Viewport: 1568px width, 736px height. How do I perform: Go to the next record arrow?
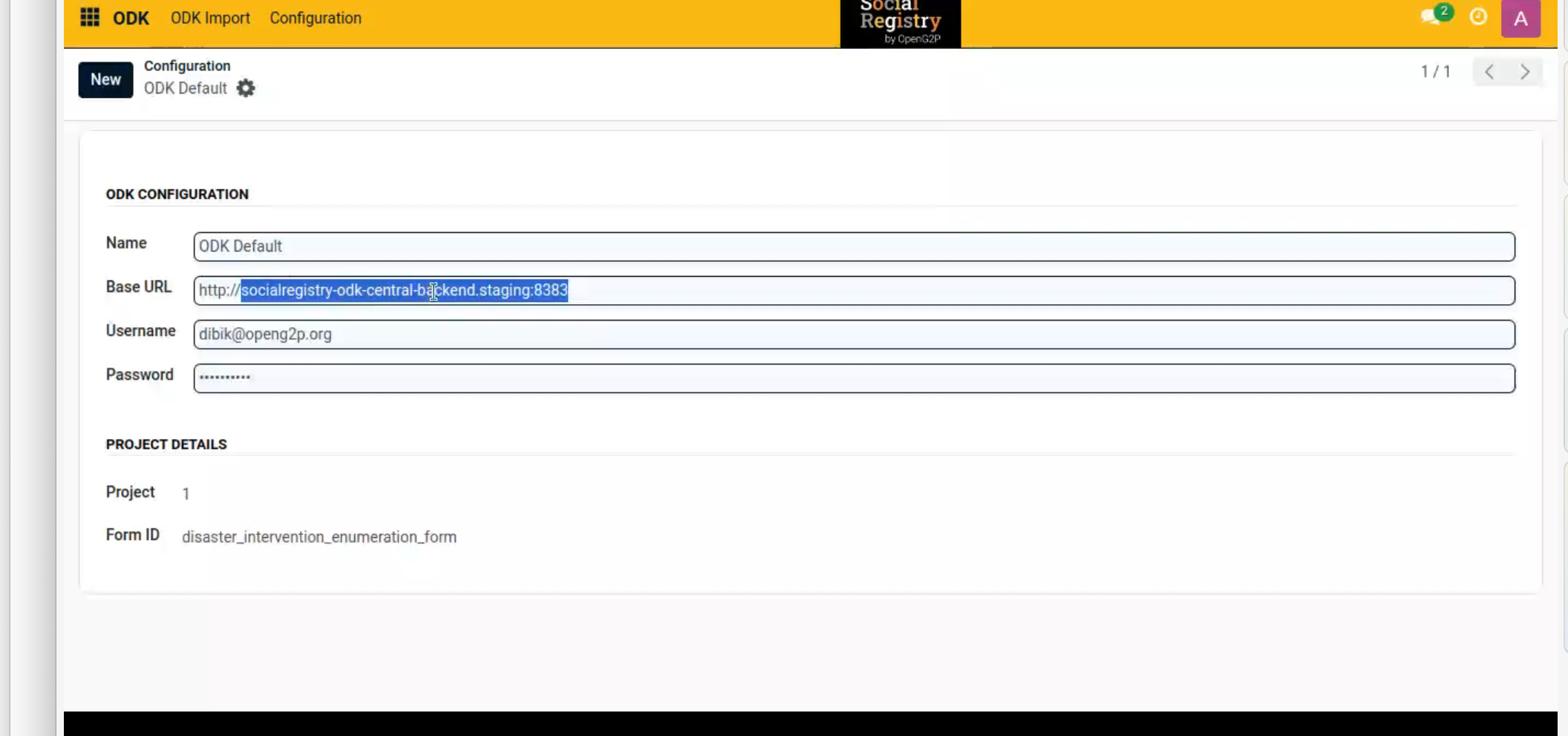(1525, 72)
